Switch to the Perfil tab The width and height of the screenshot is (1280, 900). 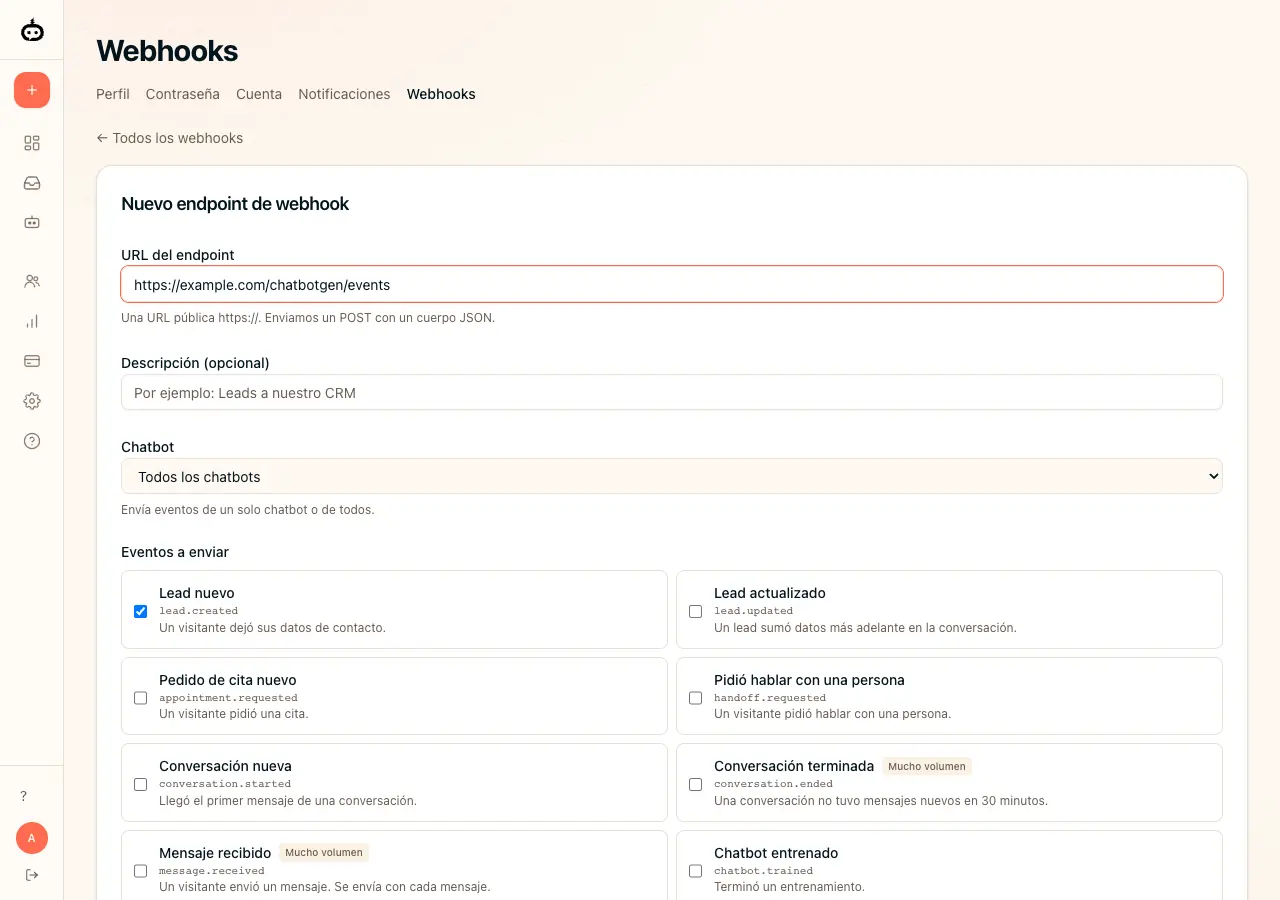click(x=113, y=94)
